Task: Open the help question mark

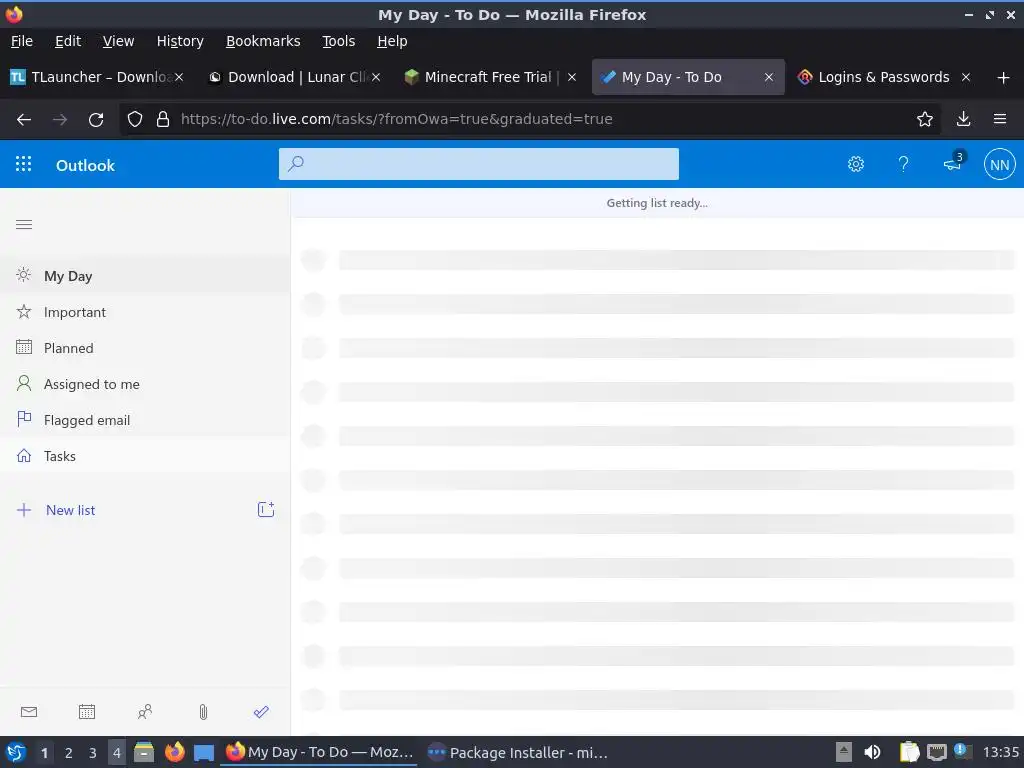Action: pos(903,164)
